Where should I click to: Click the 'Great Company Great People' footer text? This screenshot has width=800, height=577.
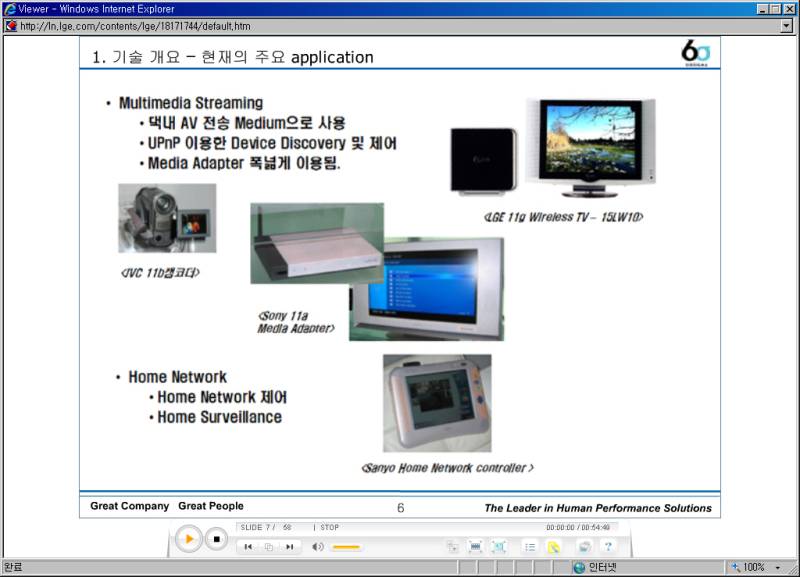click(167, 506)
